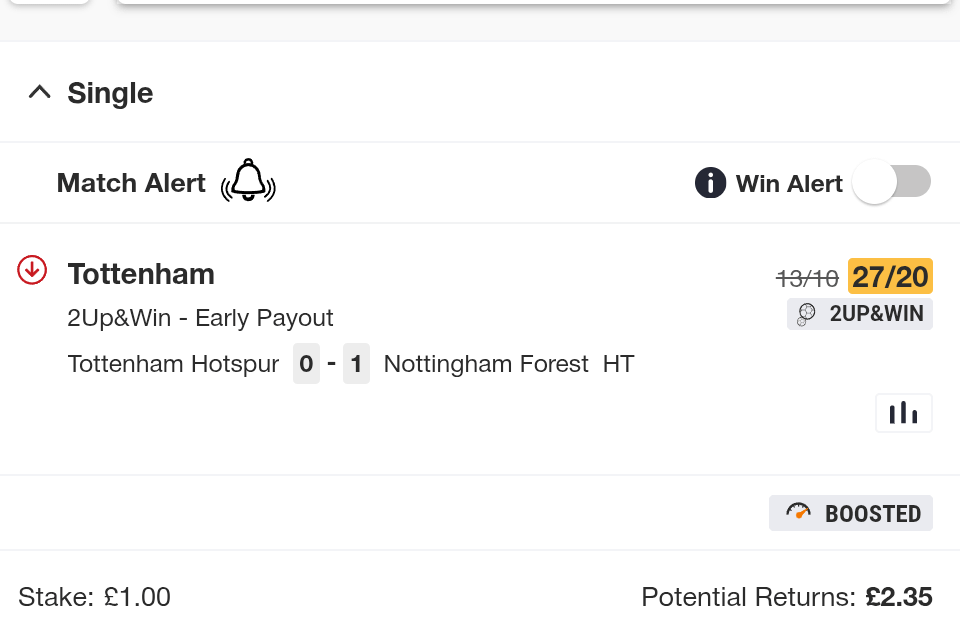
Task: Click the Tottenham selection title
Action: click(x=141, y=274)
